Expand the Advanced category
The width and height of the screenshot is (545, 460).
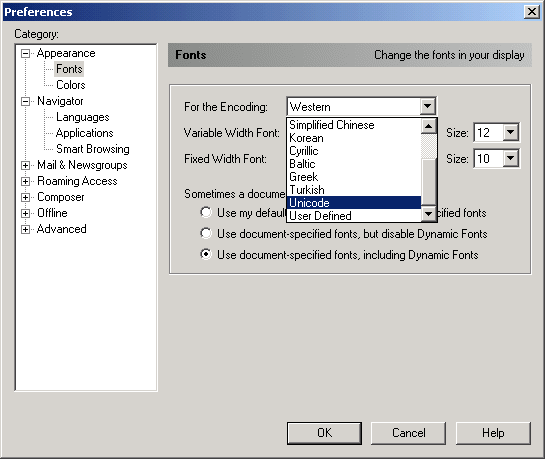point(25,229)
